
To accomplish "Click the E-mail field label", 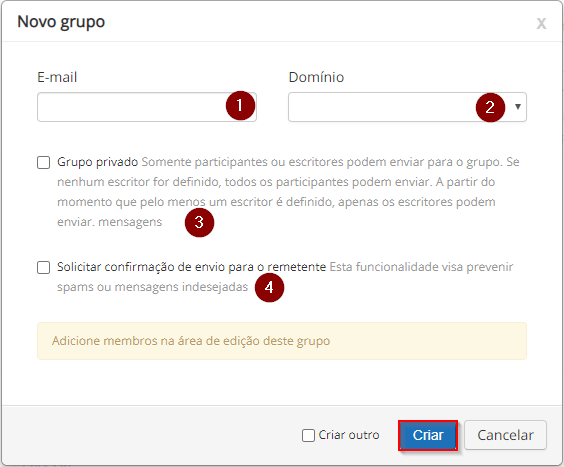I will [57, 77].
